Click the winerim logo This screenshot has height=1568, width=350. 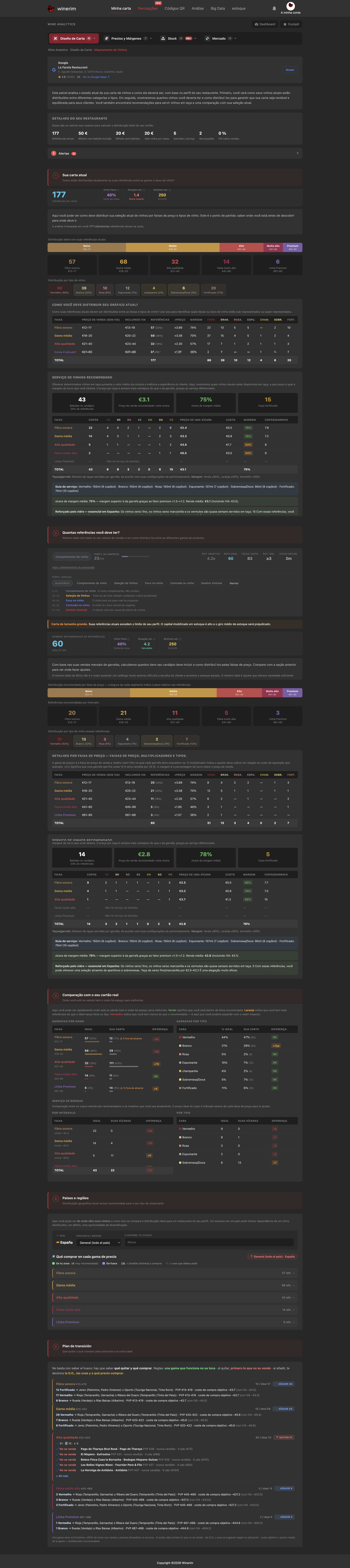[x=62, y=9]
